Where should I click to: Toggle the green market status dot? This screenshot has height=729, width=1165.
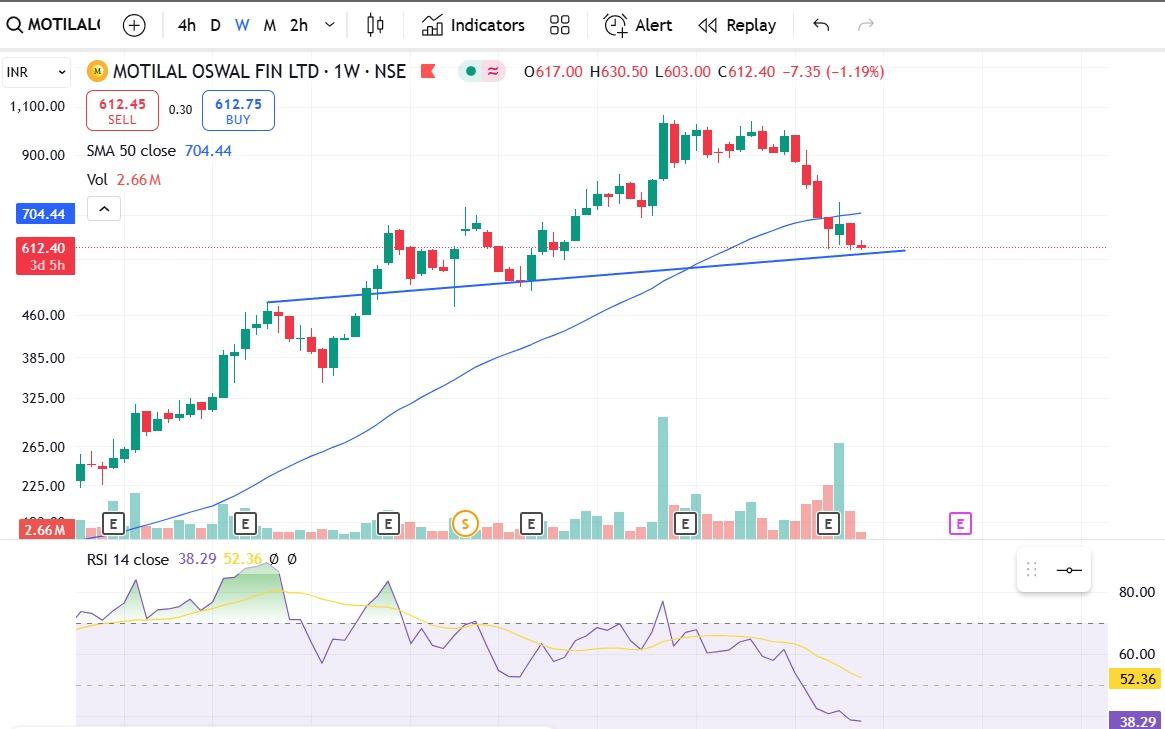pos(470,71)
